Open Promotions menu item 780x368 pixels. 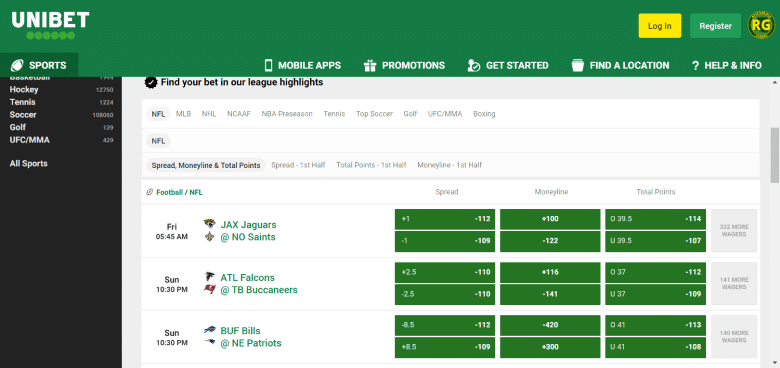pos(404,65)
